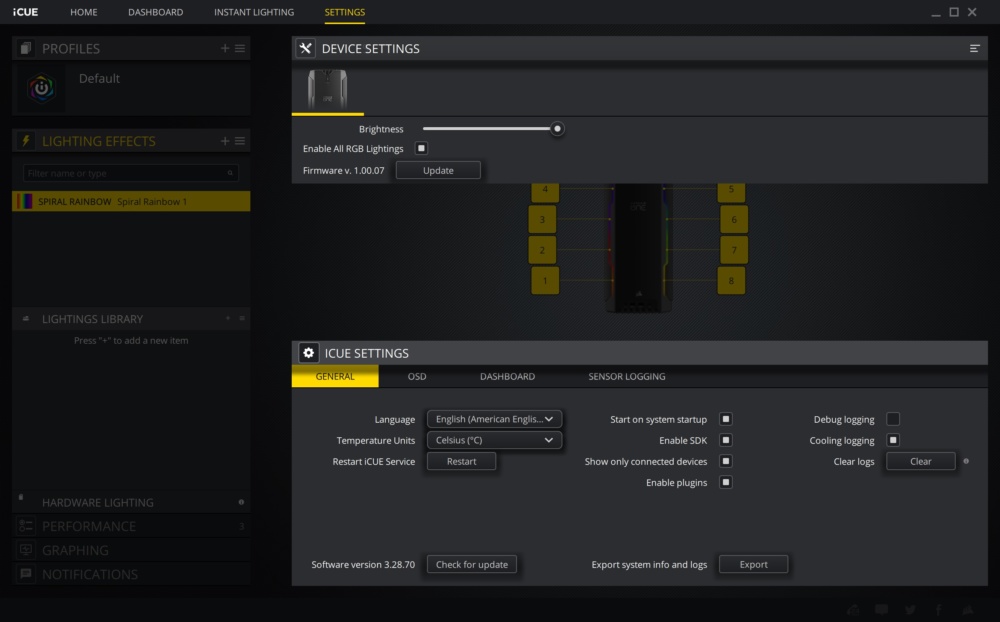Toggle Cooling logging checkbox
Image resolution: width=1000 pixels, height=622 pixels.
[x=893, y=440]
